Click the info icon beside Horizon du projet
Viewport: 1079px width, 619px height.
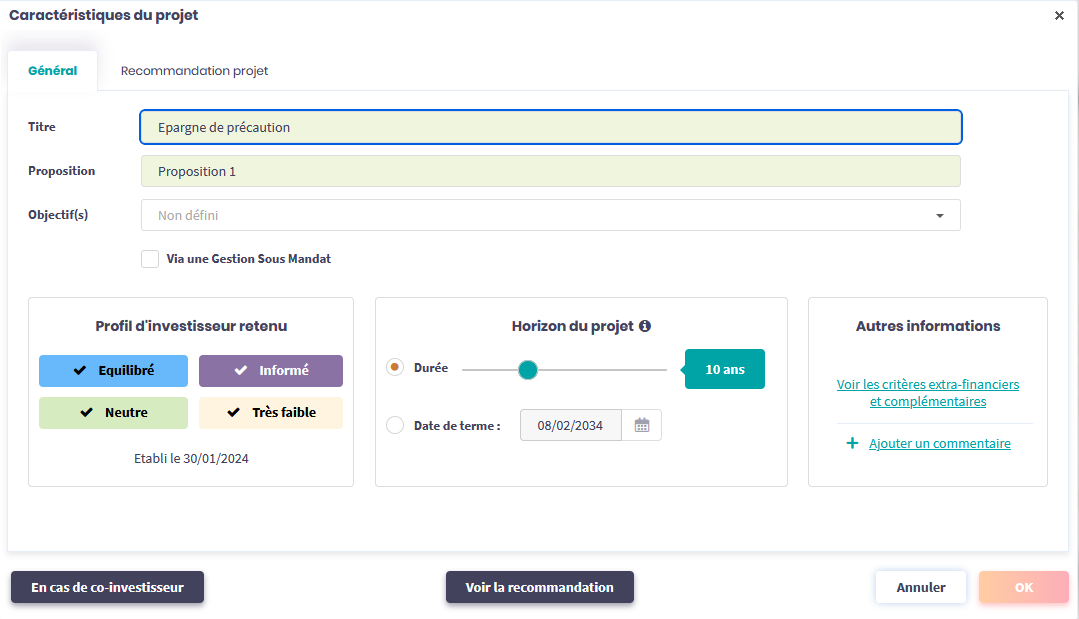pyautogui.click(x=645, y=326)
